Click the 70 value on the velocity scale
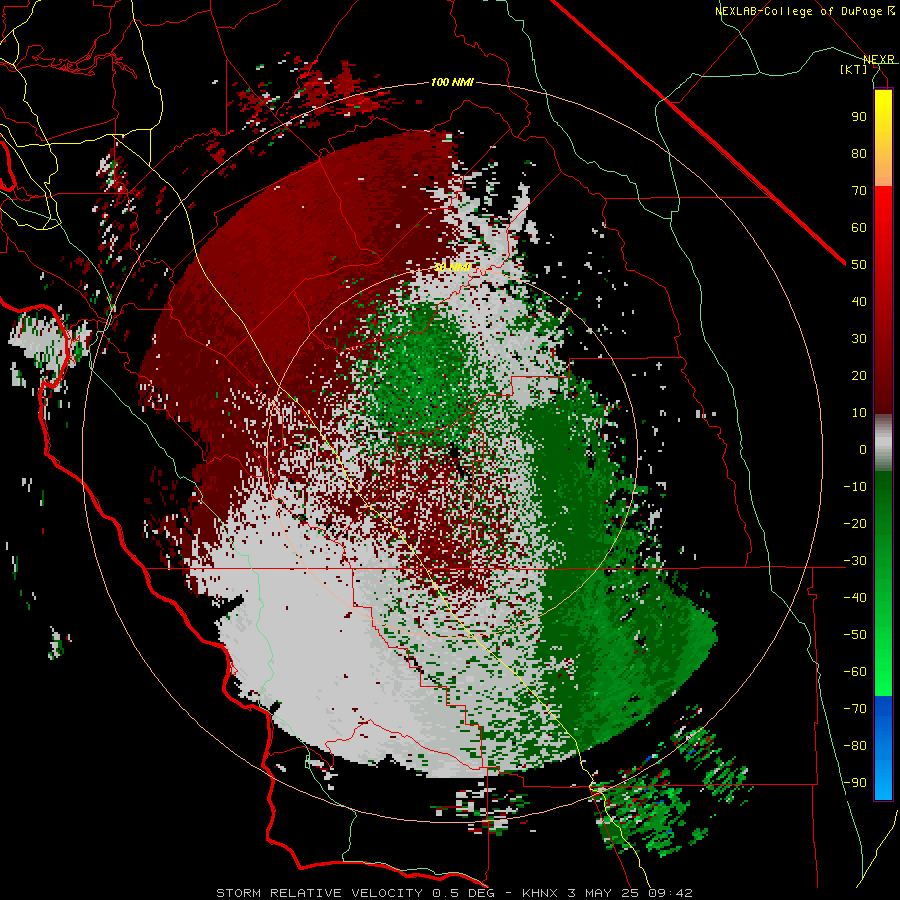Image resolution: width=900 pixels, height=900 pixels. pyautogui.click(x=859, y=191)
